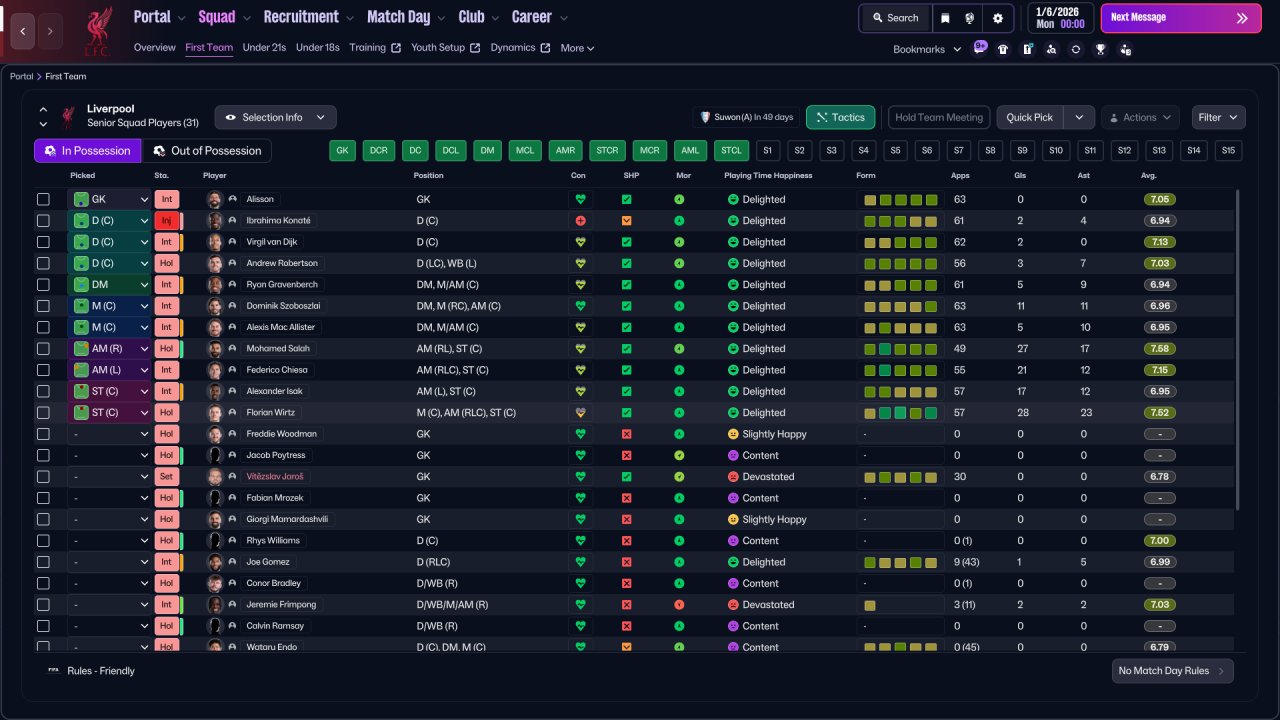Tick the checkbox for Joe Gomez

[x=43, y=562]
